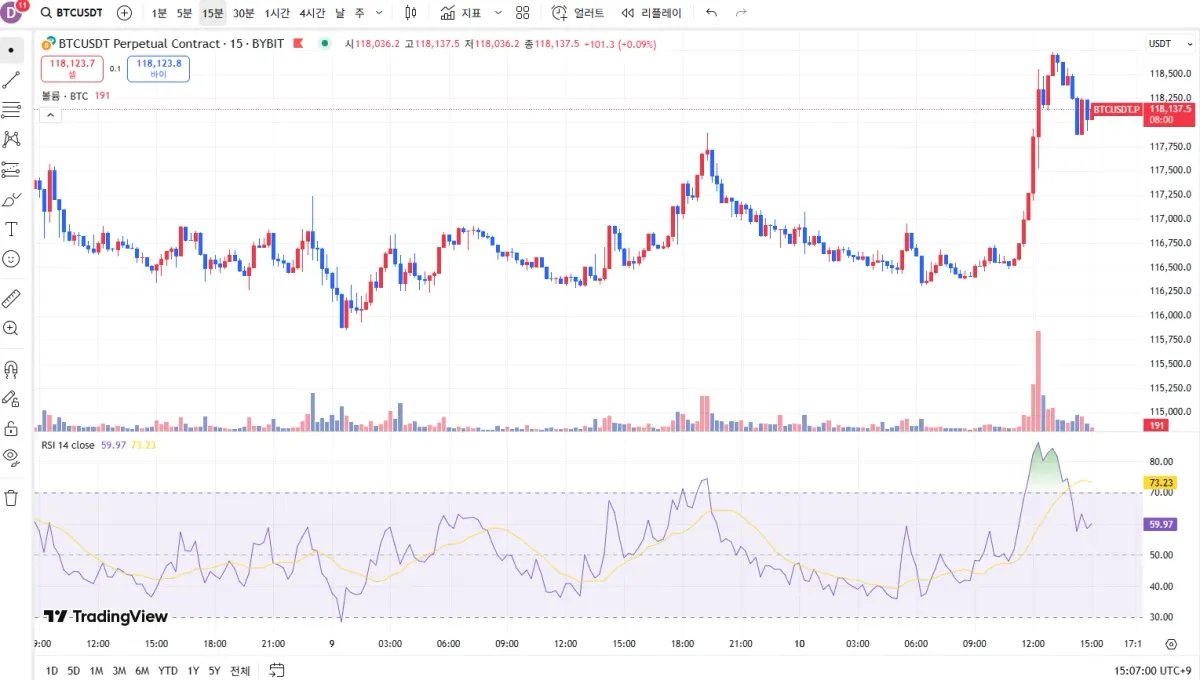The image size is (1200, 680).
Task: Collapse the indicator legend chevron
Action: [x=50, y=115]
